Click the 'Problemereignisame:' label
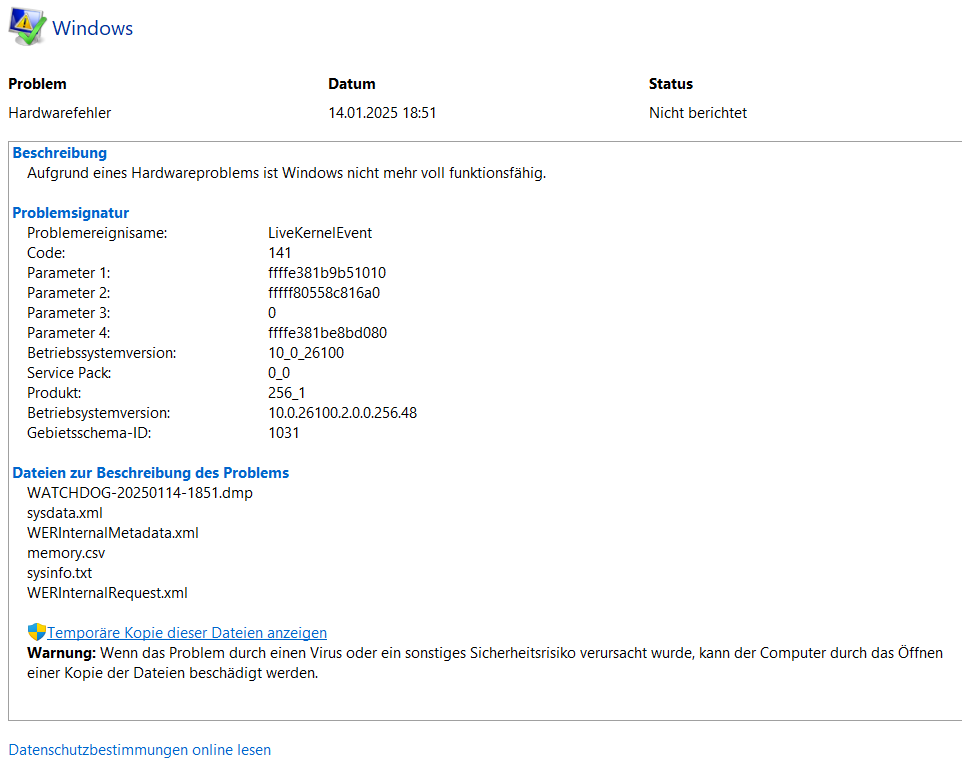 coord(97,233)
